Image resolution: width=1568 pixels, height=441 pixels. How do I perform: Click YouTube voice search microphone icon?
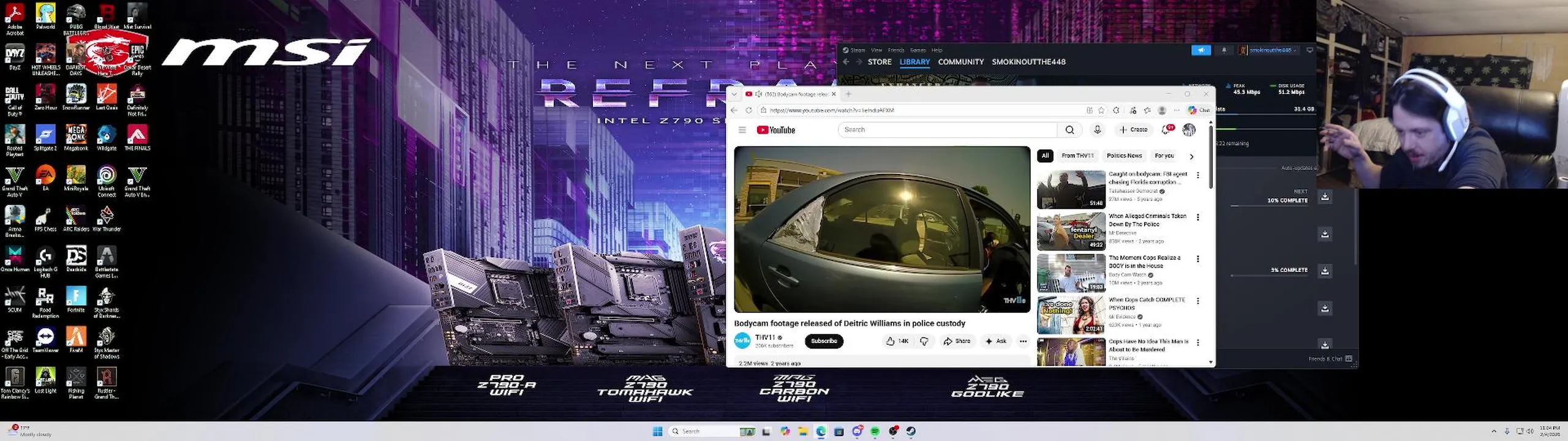pos(1097,130)
